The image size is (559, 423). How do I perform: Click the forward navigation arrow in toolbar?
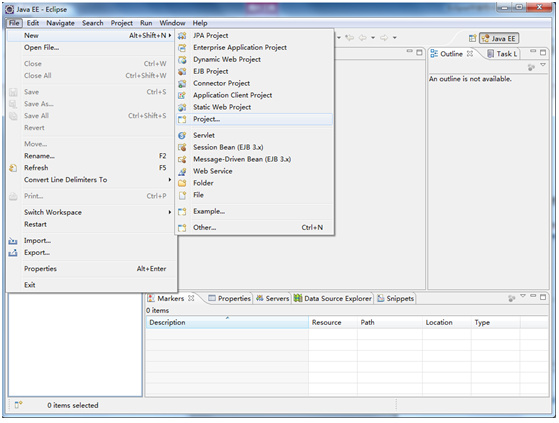pos(384,37)
